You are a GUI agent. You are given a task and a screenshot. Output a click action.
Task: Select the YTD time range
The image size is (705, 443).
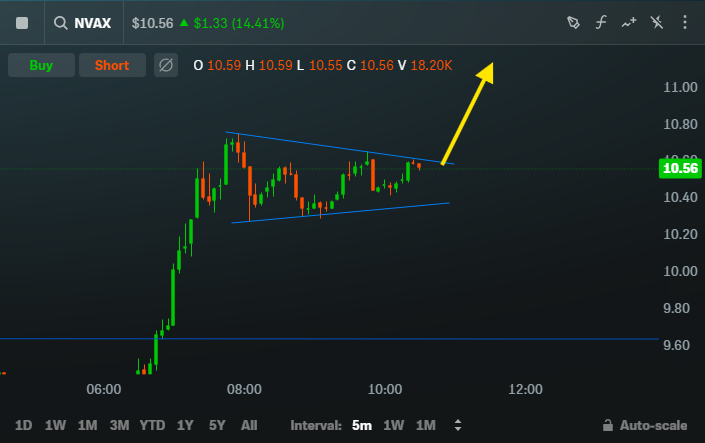(152, 425)
